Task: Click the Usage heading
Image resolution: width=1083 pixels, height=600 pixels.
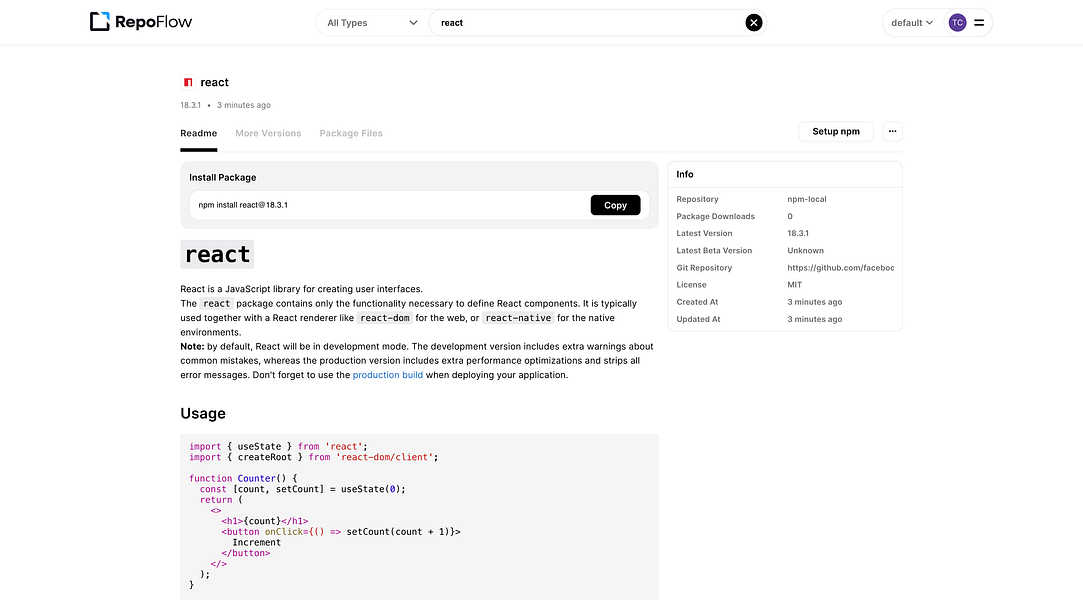Action: coord(203,413)
